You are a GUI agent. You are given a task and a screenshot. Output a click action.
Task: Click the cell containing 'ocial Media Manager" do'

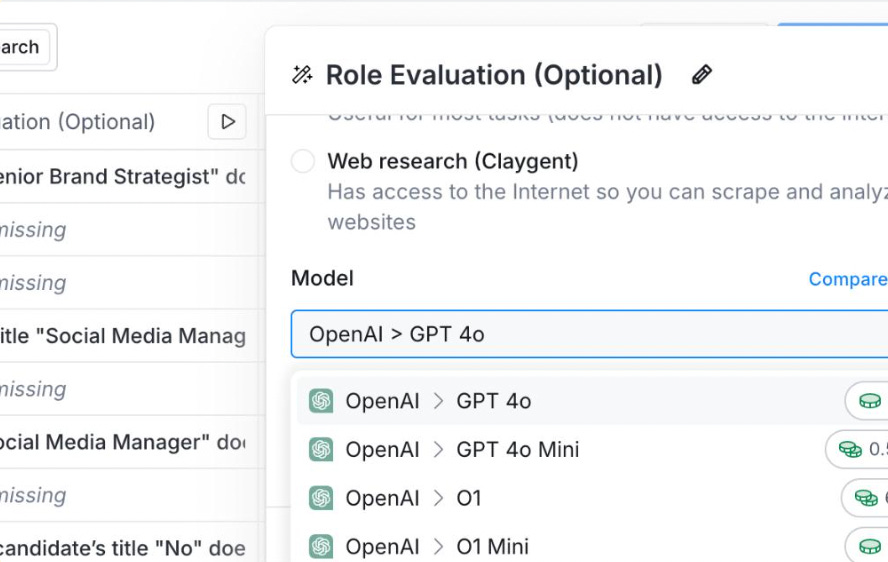pyautogui.click(x=129, y=442)
